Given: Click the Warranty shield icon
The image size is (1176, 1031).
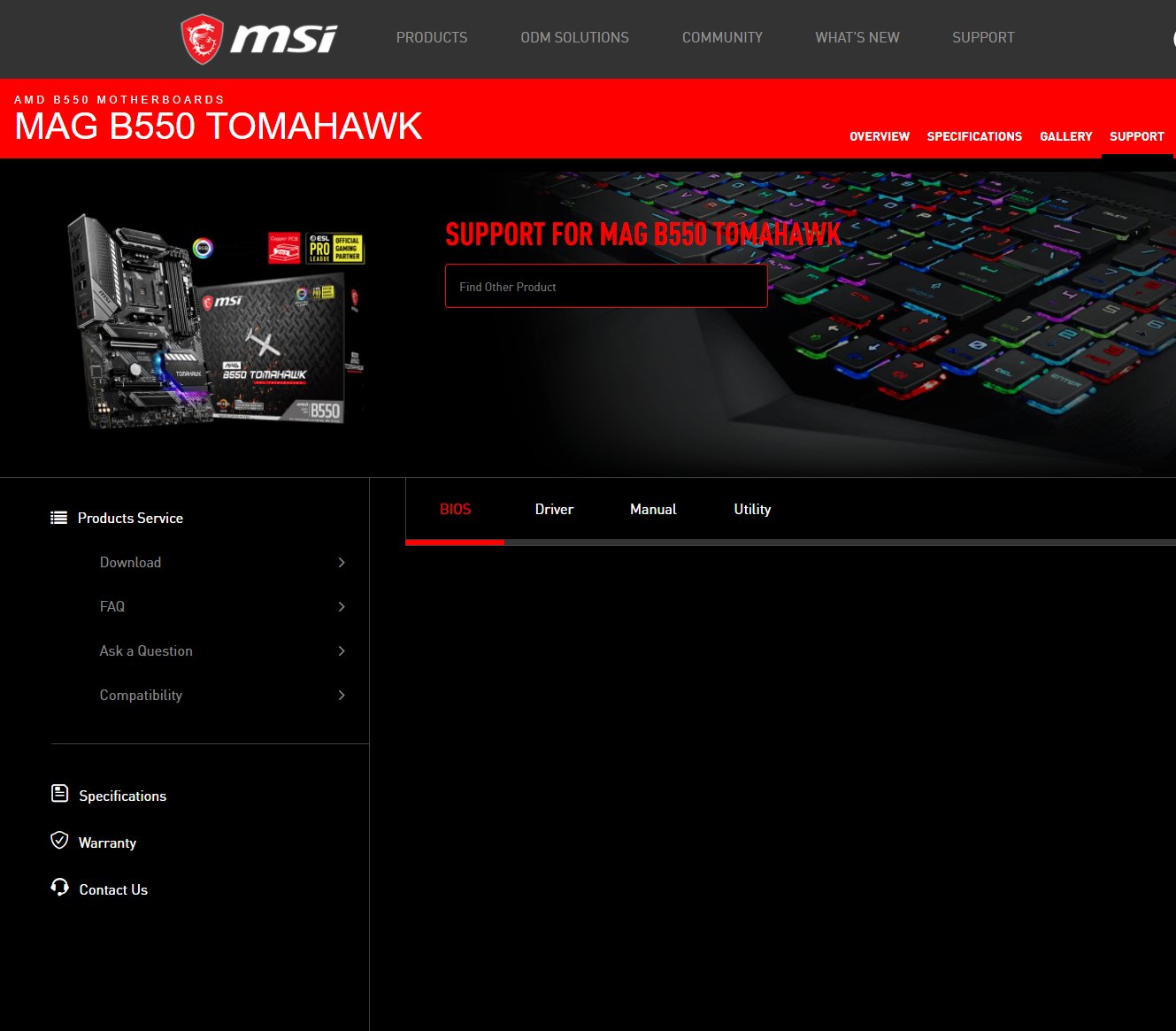Looking at the screenshot, I should pyautogui.click(x=59, y=840).
